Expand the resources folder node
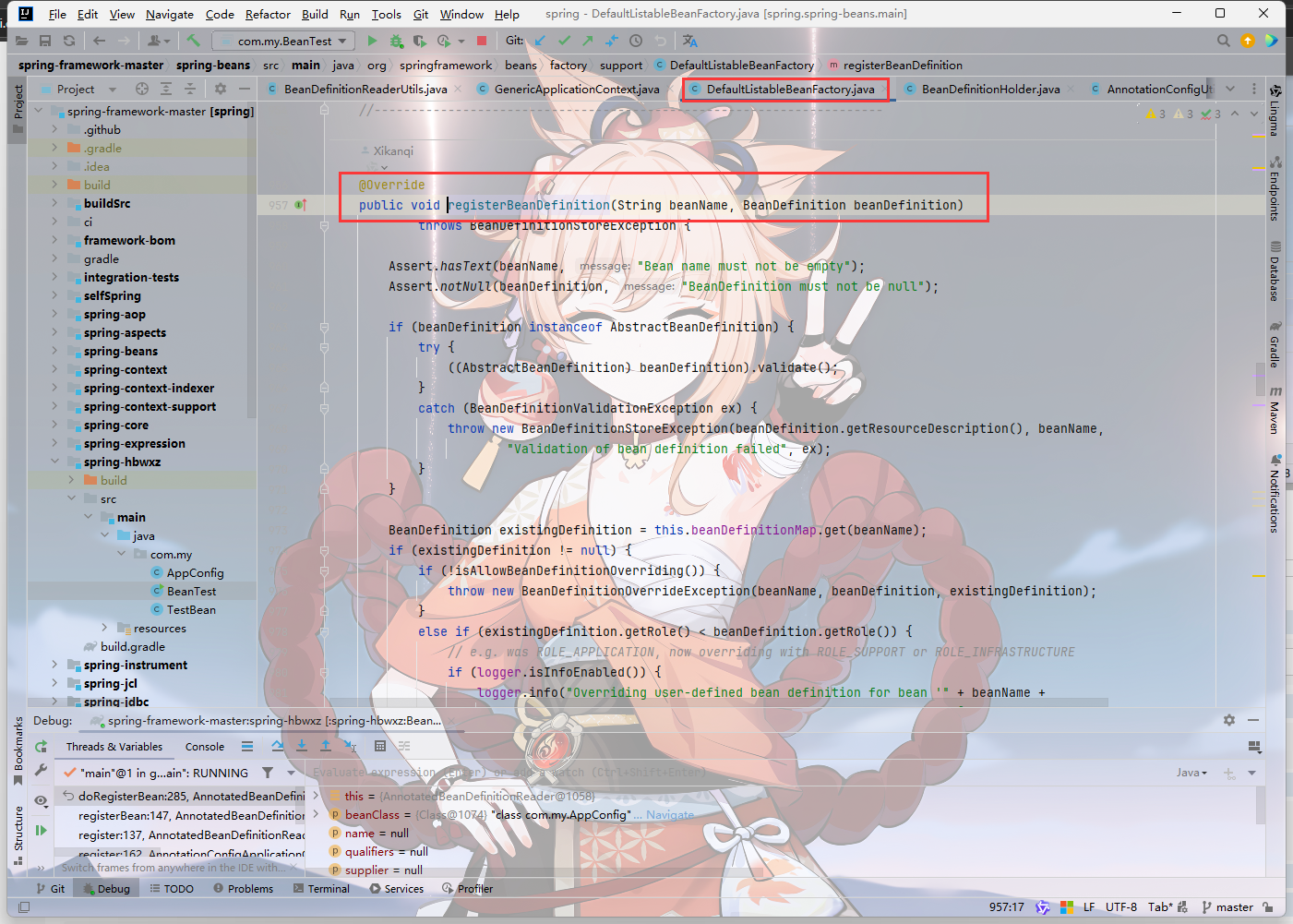This screenshot has height=924, width=1293. tap(104, 628)
